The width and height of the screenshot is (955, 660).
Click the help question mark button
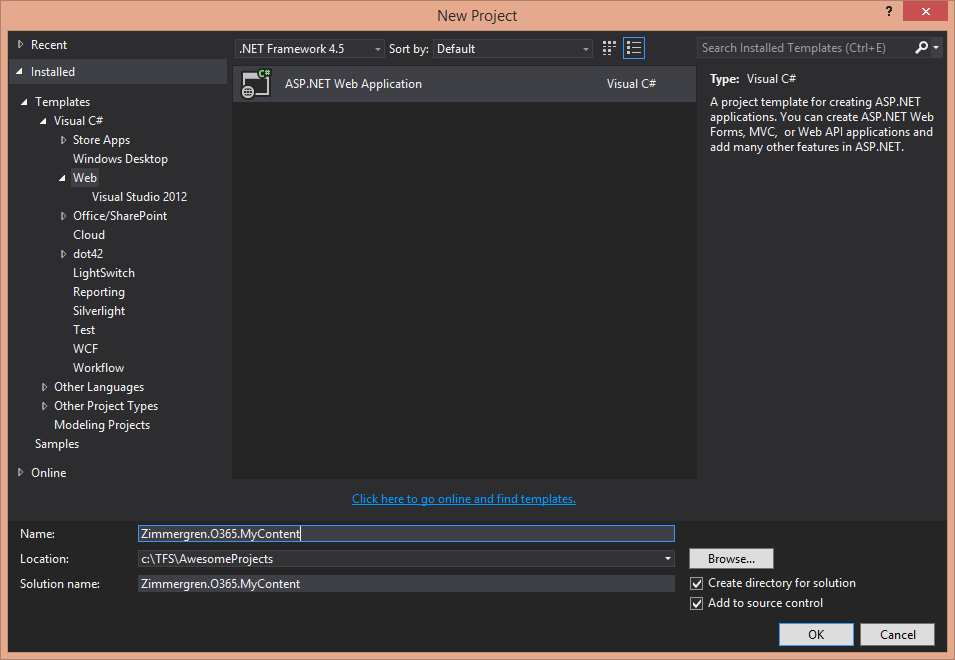(x=887, y=11)
